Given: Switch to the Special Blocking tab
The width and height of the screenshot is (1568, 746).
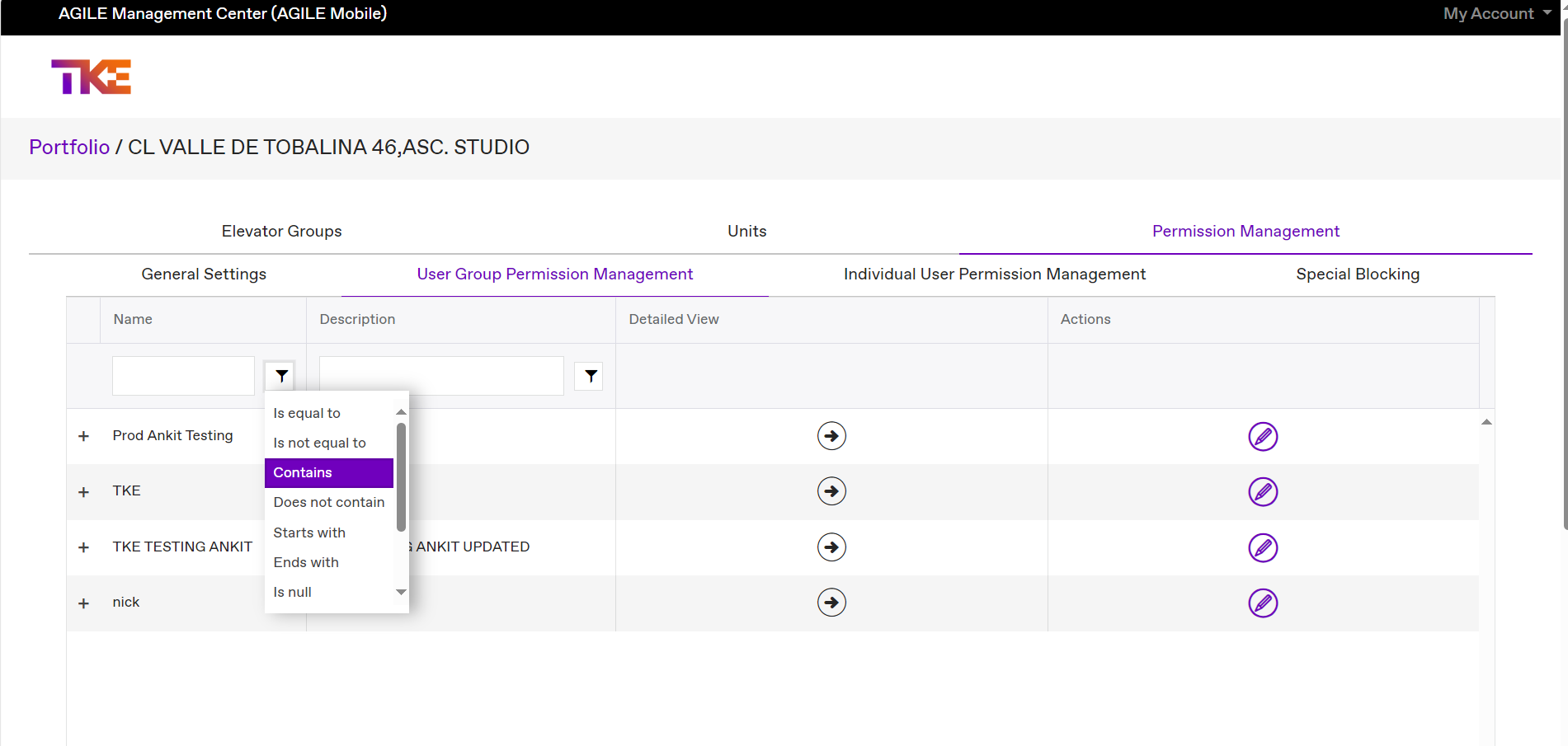Looking at the screenshot, I should click(x=1357, y=274).
